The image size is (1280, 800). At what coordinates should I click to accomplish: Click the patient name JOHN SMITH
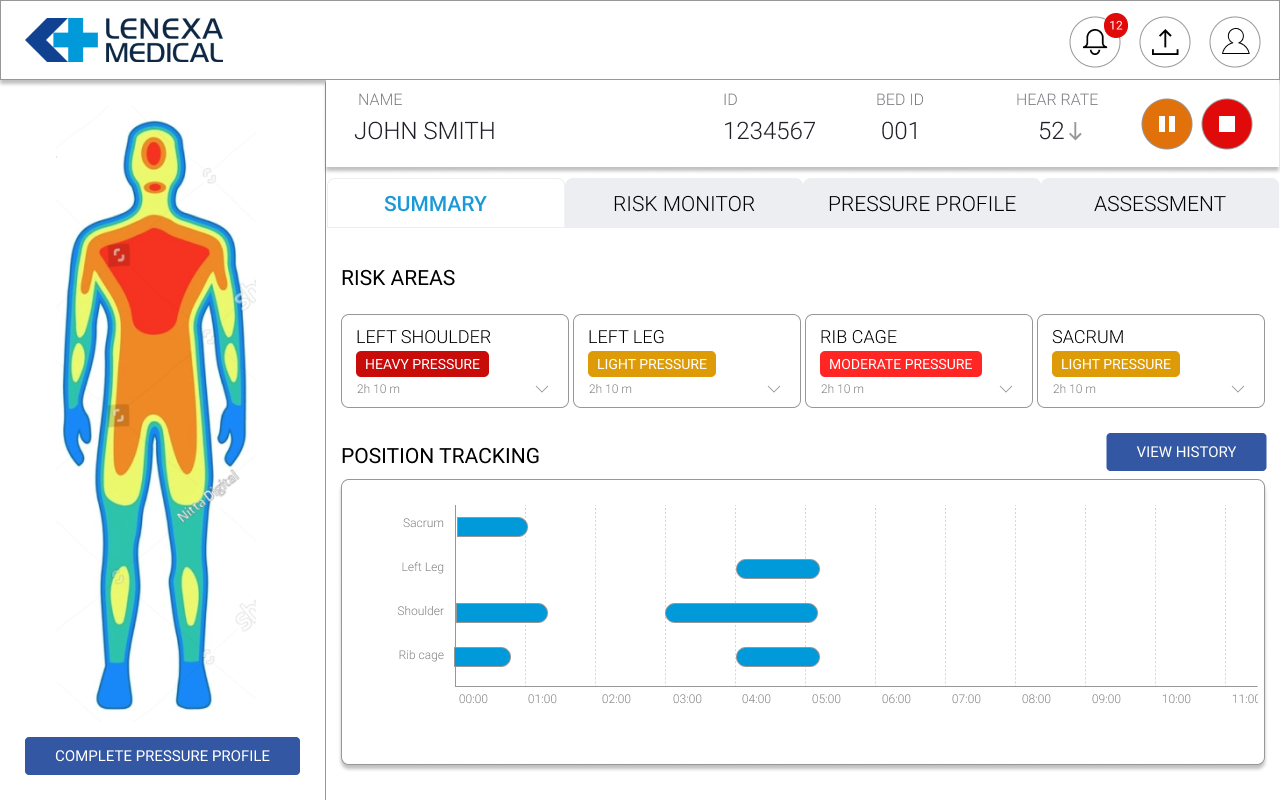tap(424, 131)
